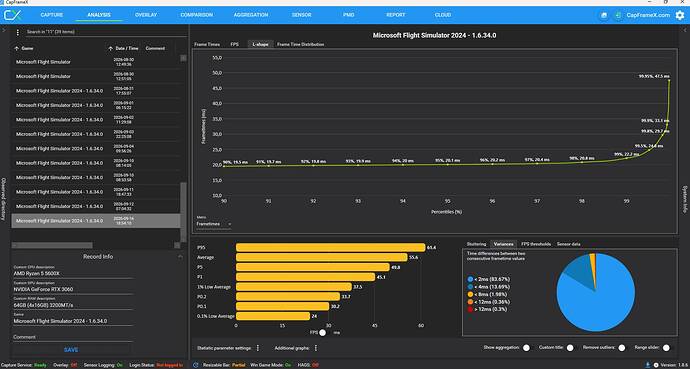The image size is (690, 369).
Task: Click the round icon left of Version
Action: coord(656,365)
